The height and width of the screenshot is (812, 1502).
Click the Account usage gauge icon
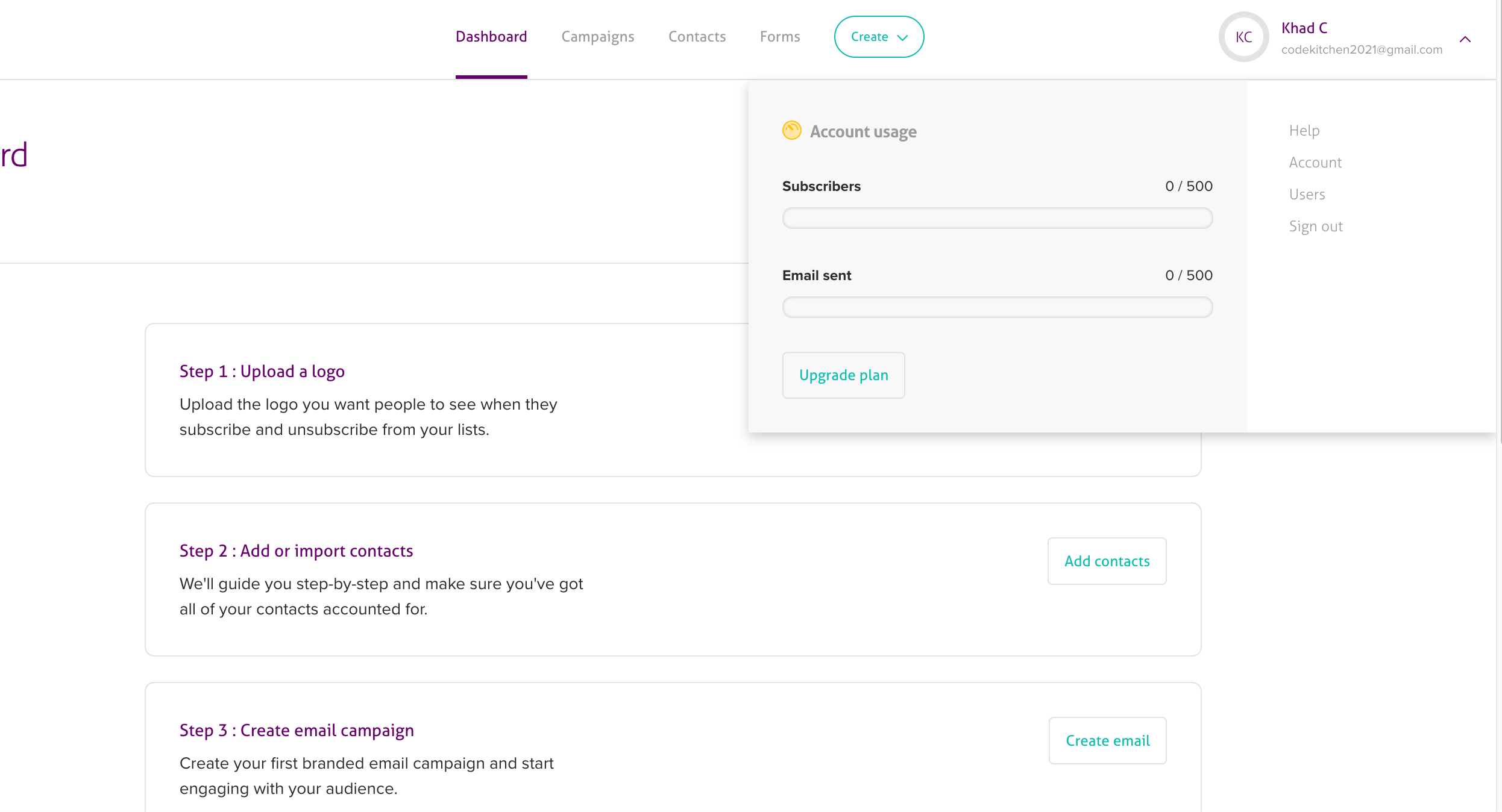[791, 130]
